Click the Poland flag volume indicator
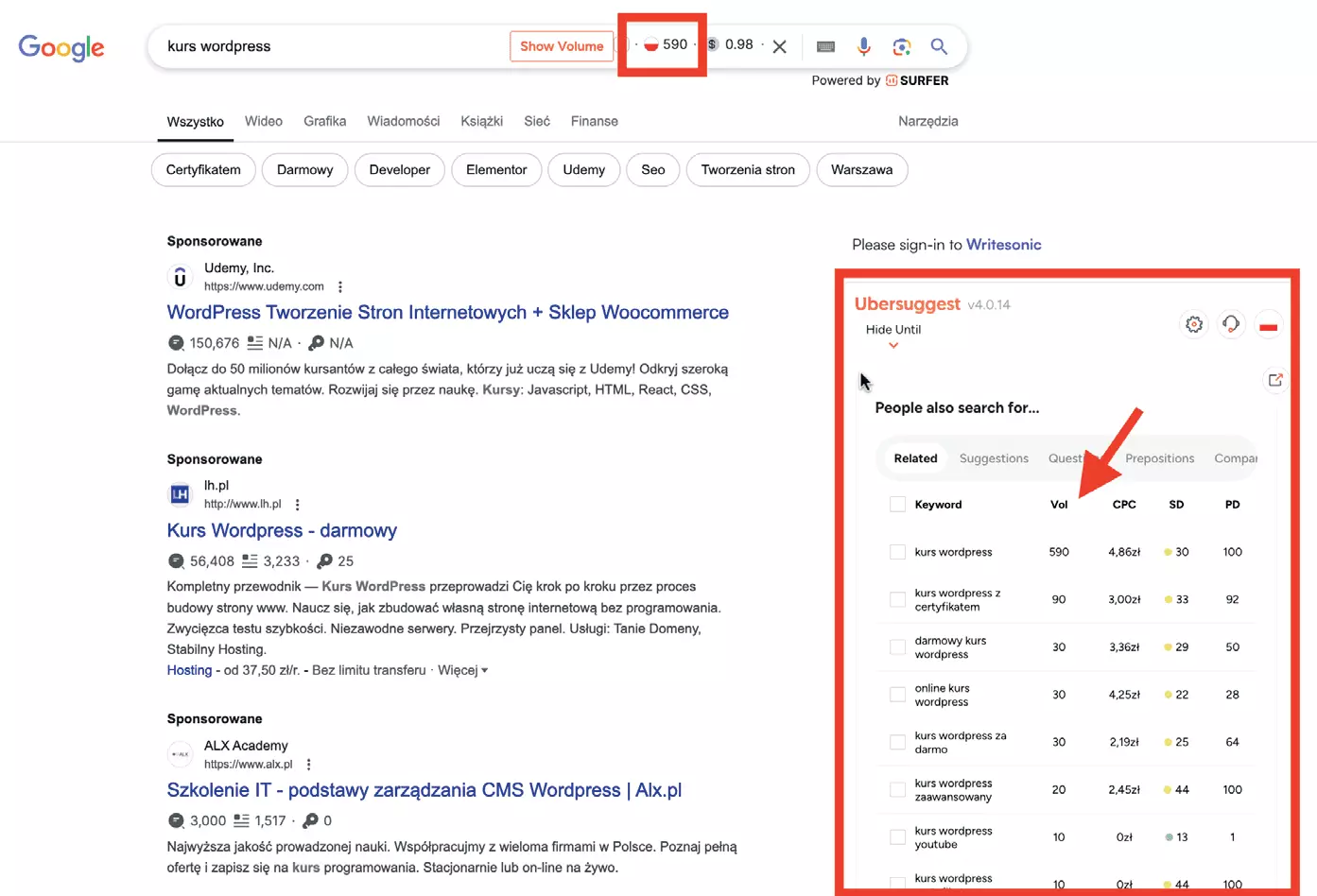 [x=651, y=44]
